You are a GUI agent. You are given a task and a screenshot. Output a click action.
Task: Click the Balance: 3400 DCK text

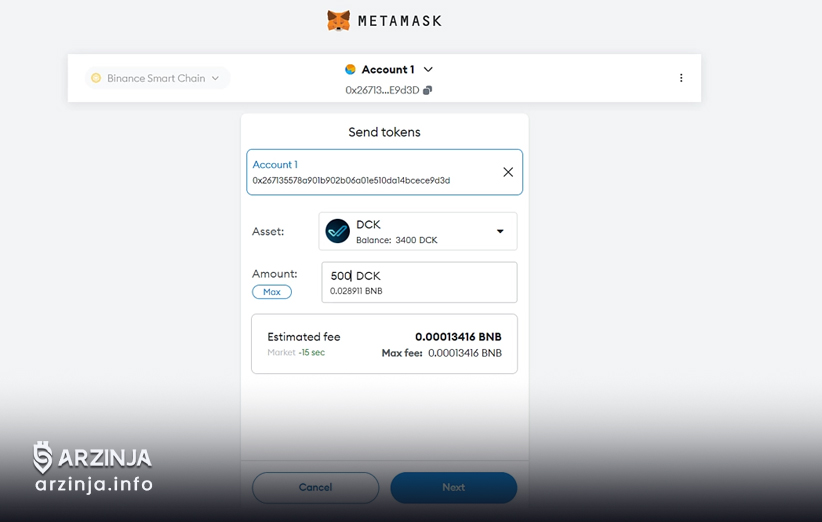(x=396, y=240)
